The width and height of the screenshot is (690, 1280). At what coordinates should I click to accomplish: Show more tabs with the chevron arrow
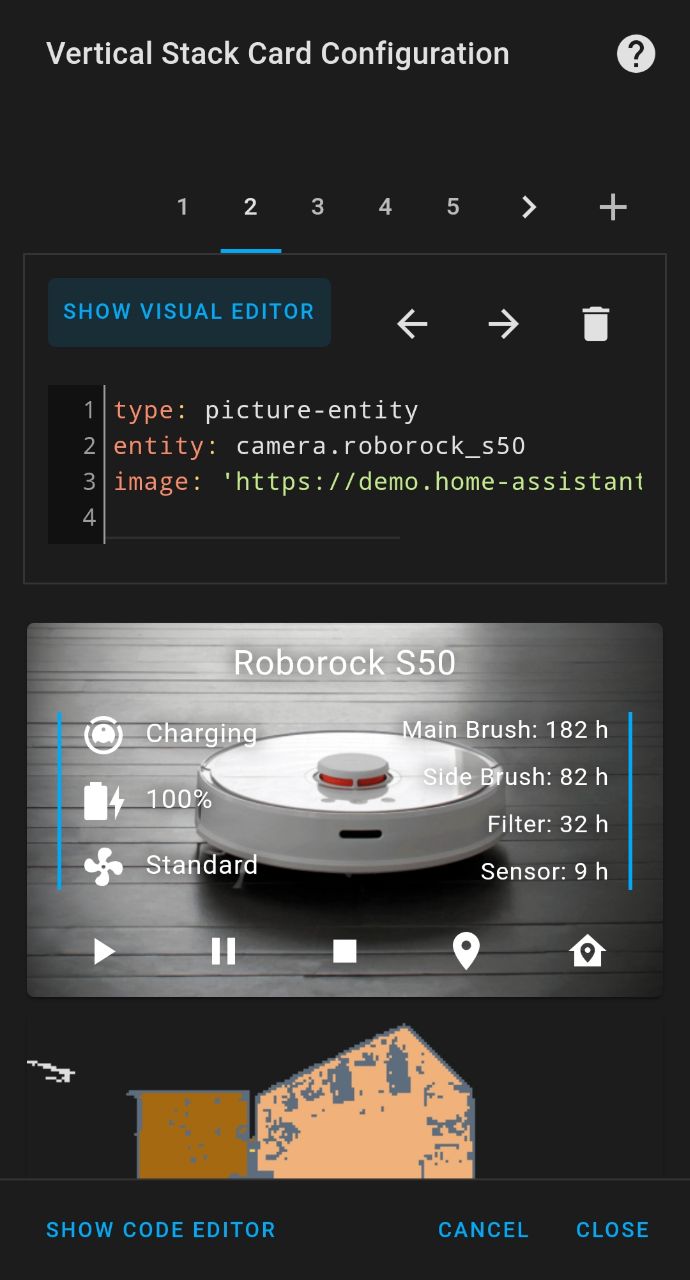point(529,207)
